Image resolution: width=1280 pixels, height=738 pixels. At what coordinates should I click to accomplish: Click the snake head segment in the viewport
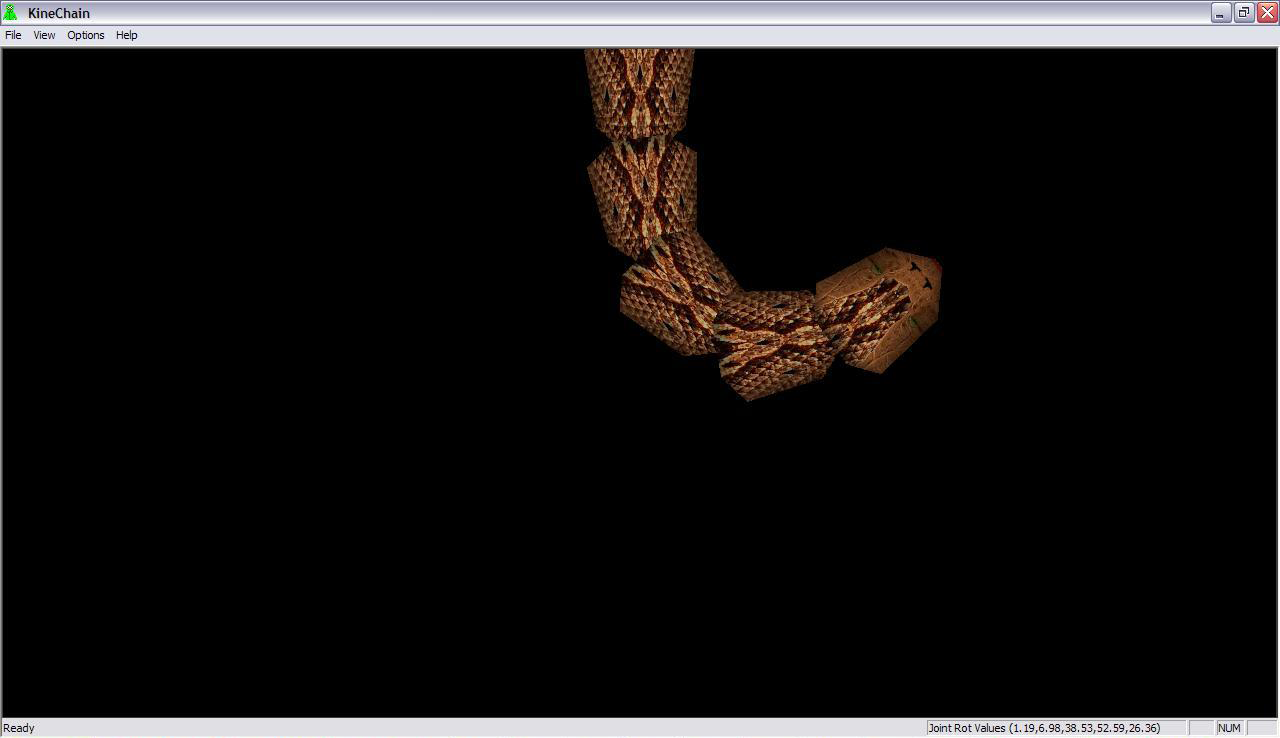click(x=878, y=310)
